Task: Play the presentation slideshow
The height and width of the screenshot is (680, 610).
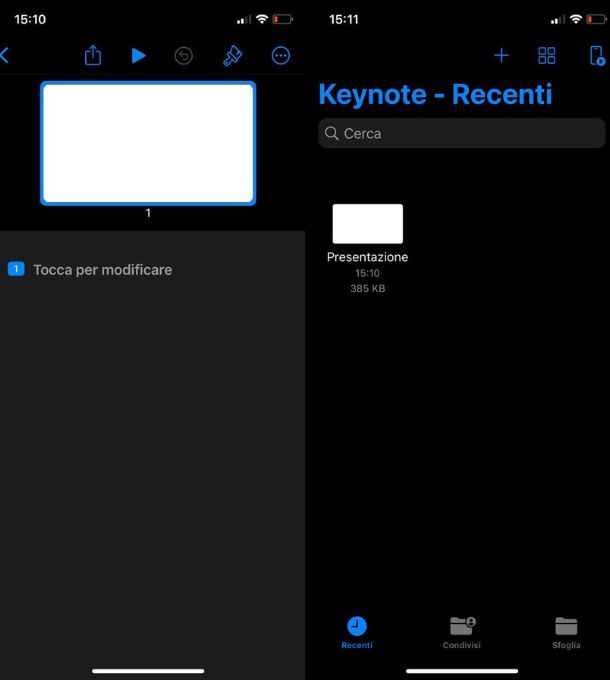Action: pos(138,56)
